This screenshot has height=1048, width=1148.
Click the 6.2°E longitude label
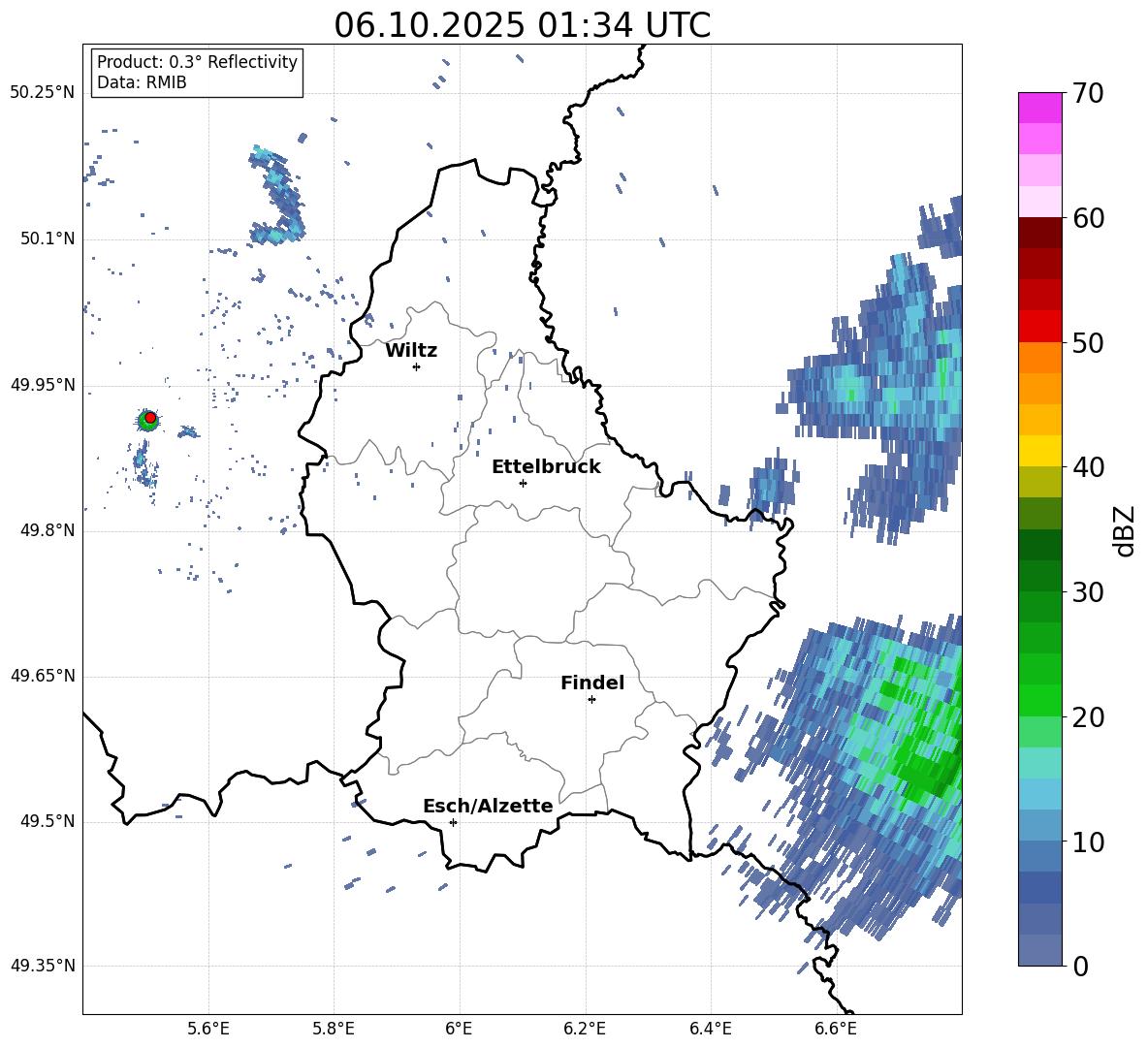tap(585, 1029)
